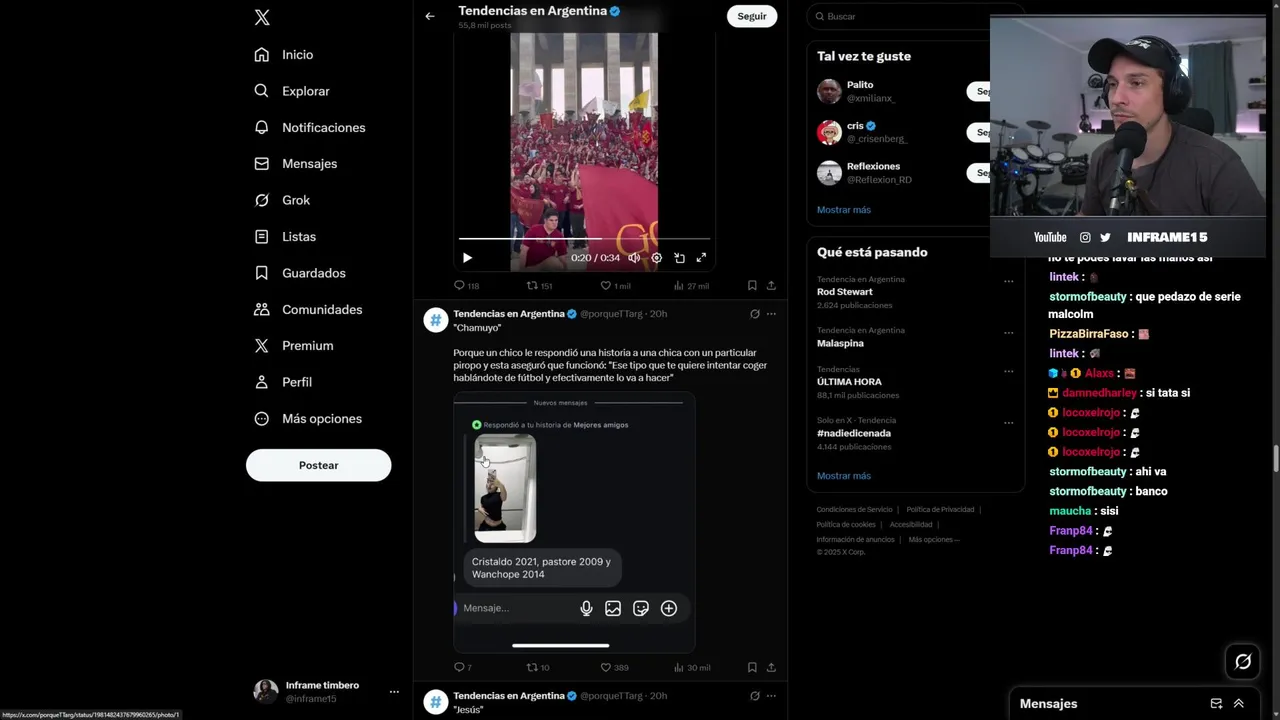Screen dimensions: 1280x720
Task: Open Comunidades in the sidebar
Action: (x=308, y=310)
